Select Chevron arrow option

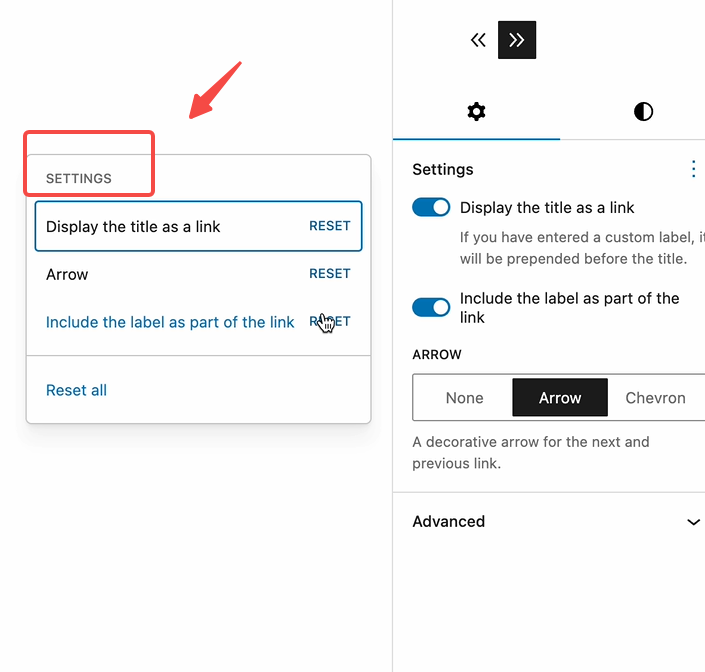point(655,398)
